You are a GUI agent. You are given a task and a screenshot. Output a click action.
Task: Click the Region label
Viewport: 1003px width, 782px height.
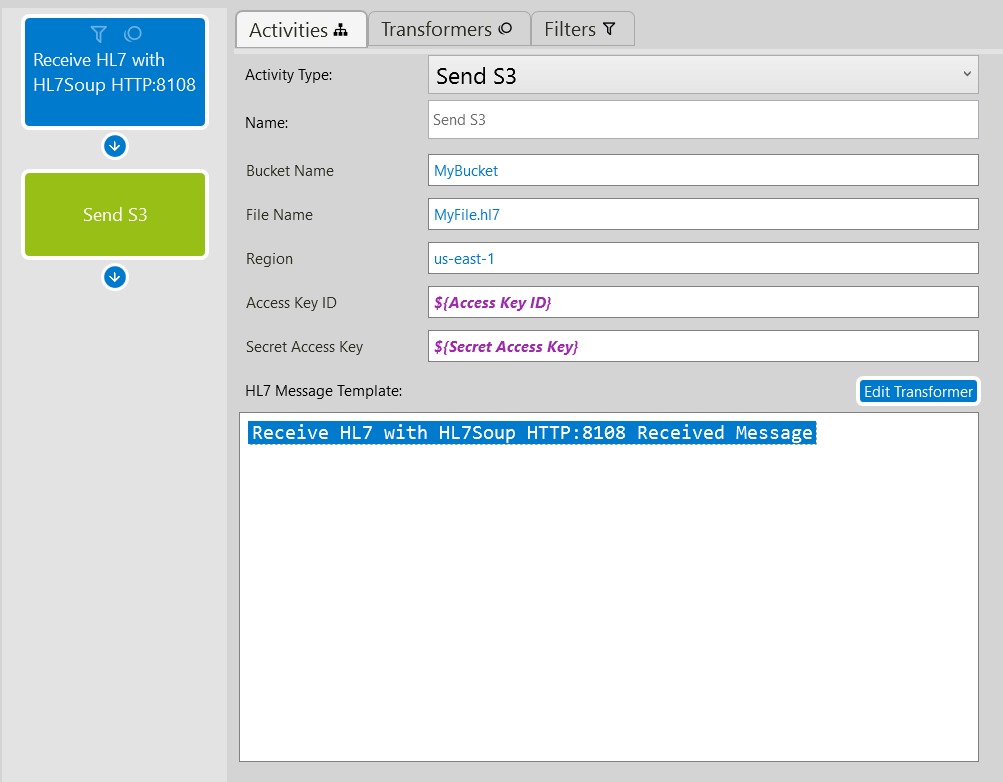click(269, 259)
